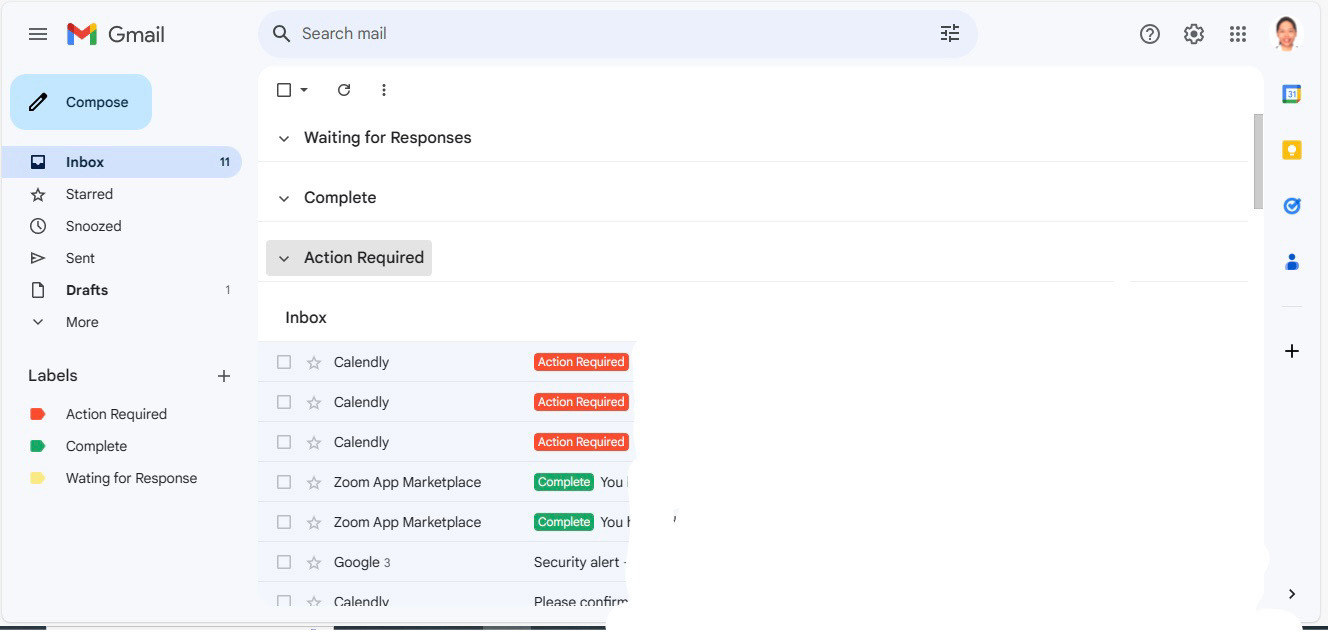The width and height of the screenshot is (1328, 632).
Task: Refresh the inbox mail list
Action: point(344,90)
